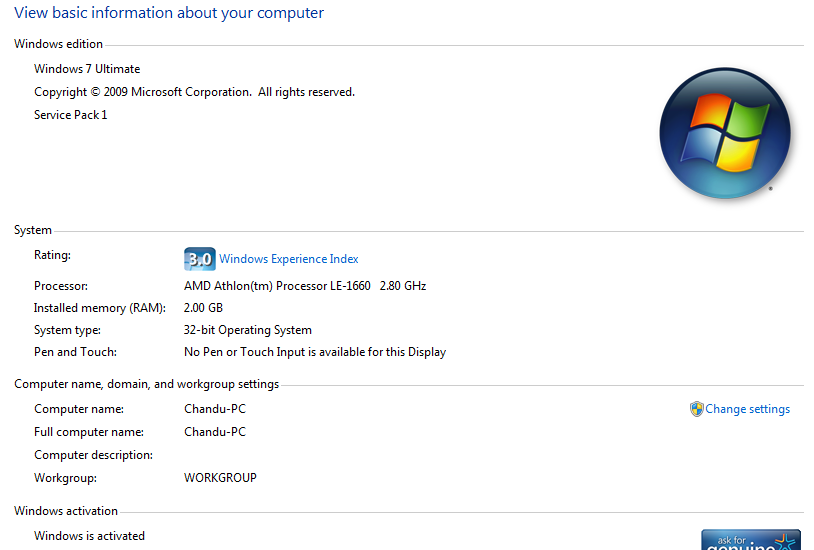The height and width of the screenshot is (550, 814).
Task: Click the Computer description: label
Action: (93, 455)
